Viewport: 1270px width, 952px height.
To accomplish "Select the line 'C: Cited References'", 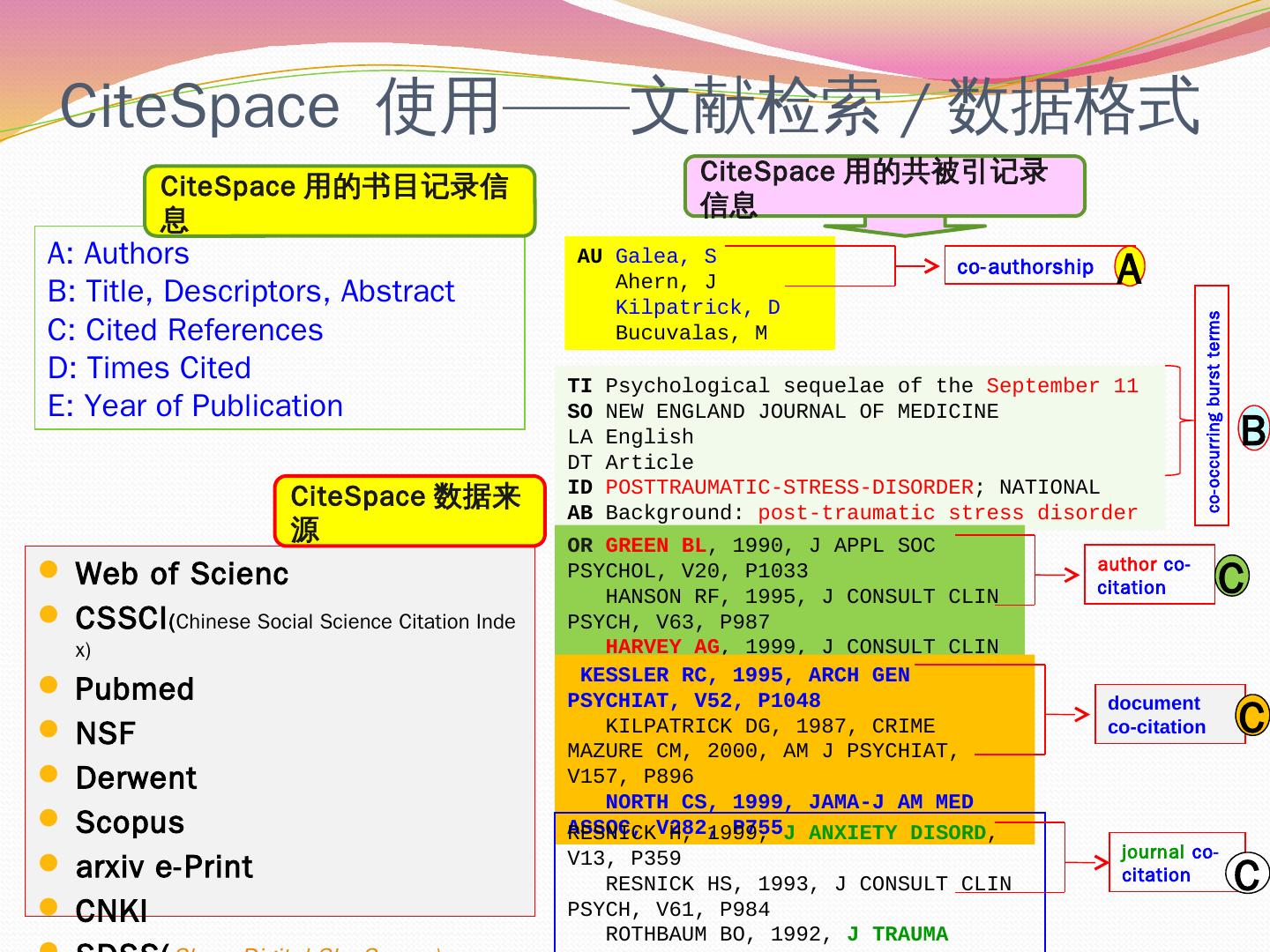I will tap(185, 330).
